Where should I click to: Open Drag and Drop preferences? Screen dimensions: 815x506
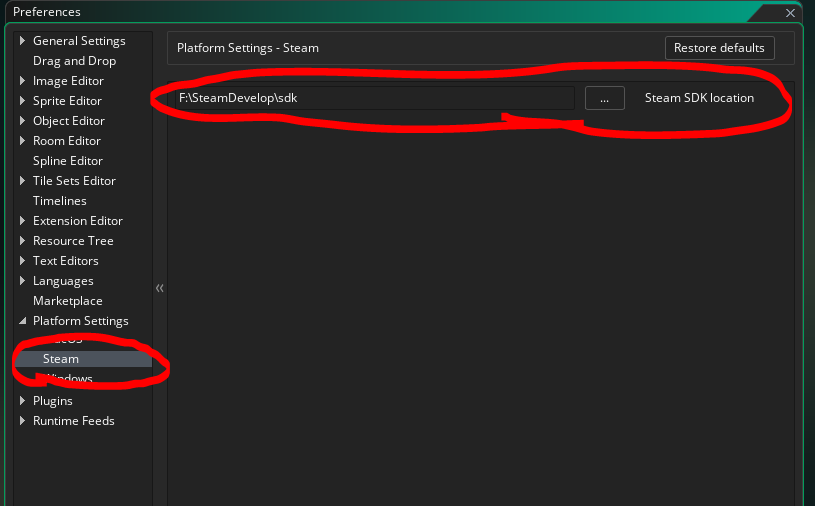click(74, 61)
